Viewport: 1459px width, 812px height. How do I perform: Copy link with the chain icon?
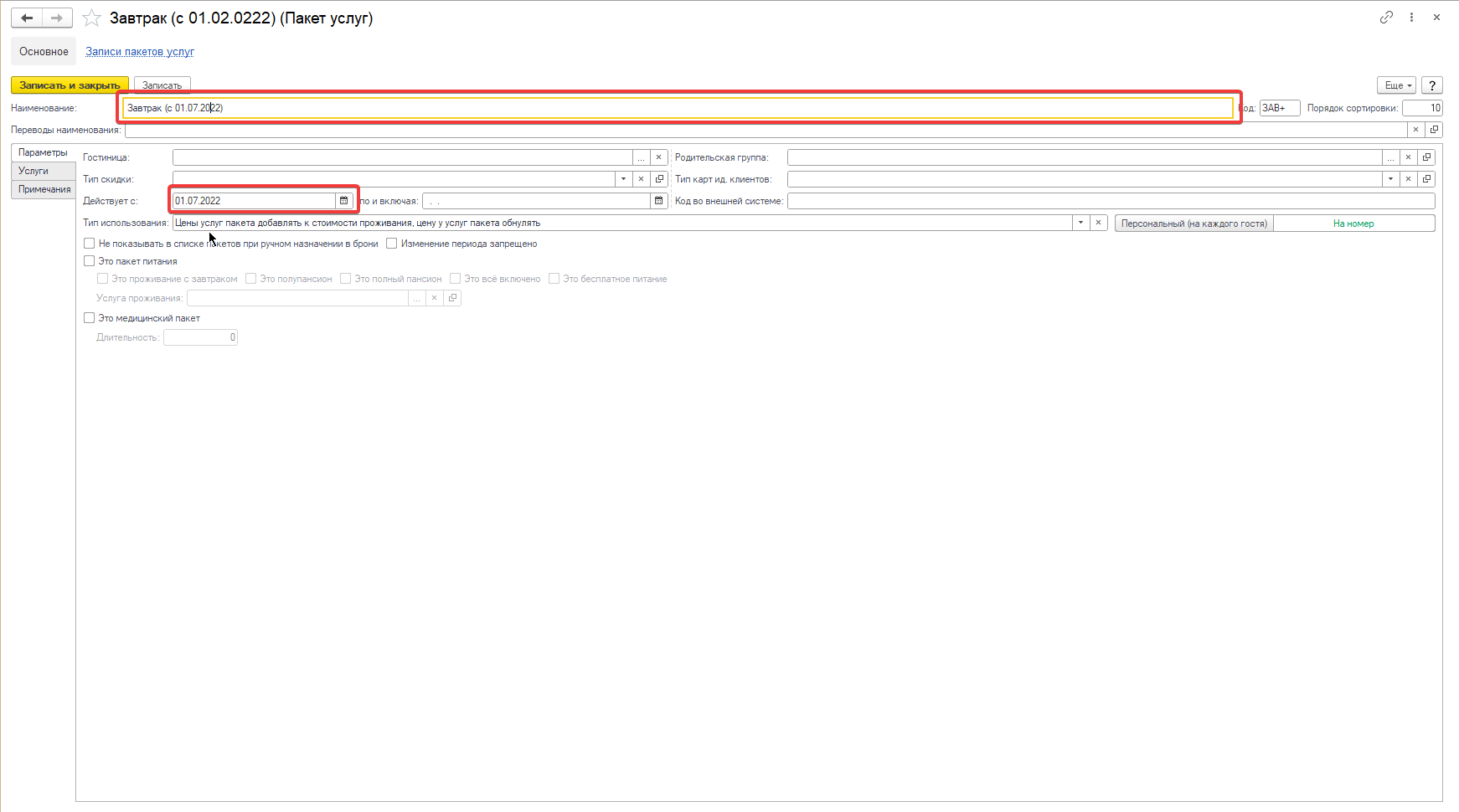point(1386,17)
